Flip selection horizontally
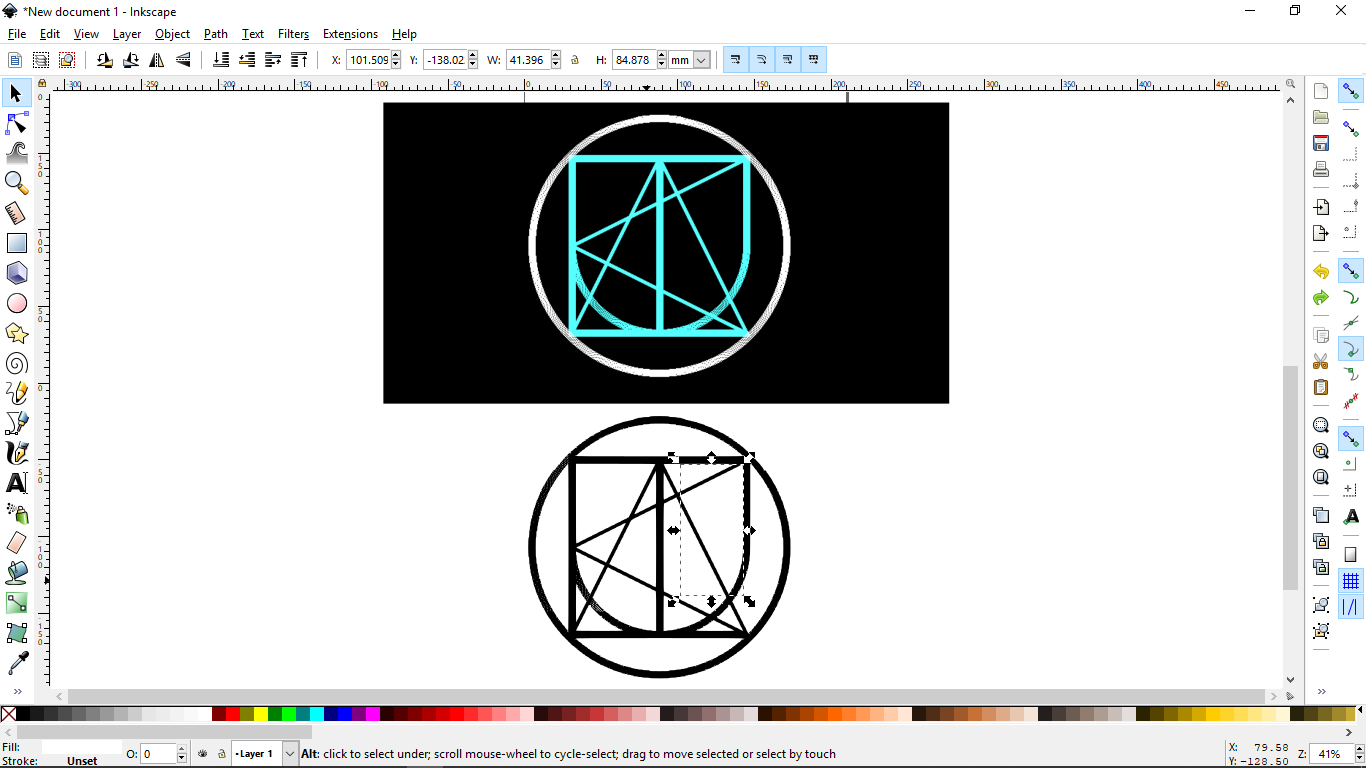 coord(157,60)
